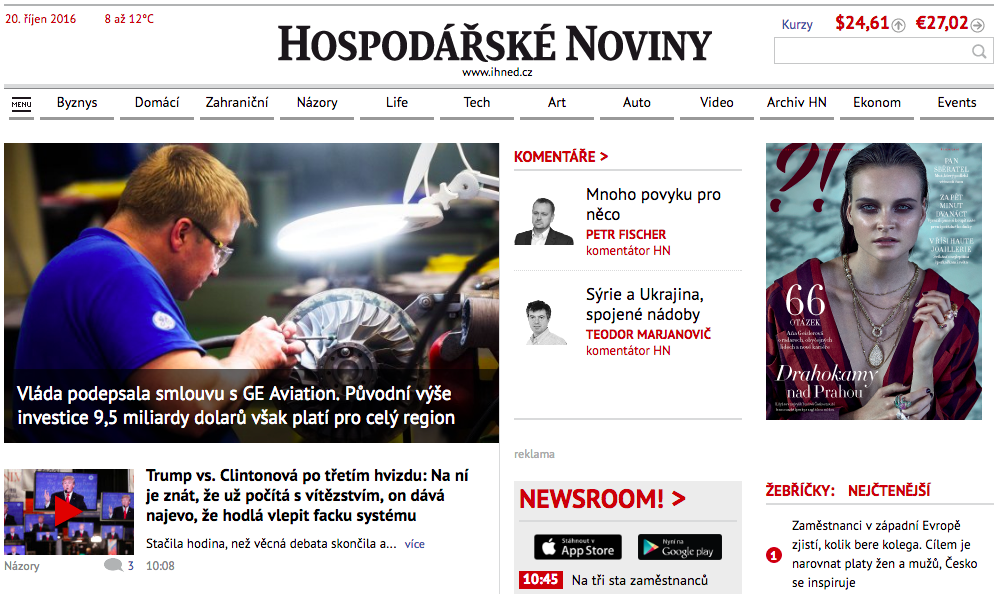This screenshot has height=594, width=1000.
Task: Read more via the 'více' link
Action: pos(415,544)
